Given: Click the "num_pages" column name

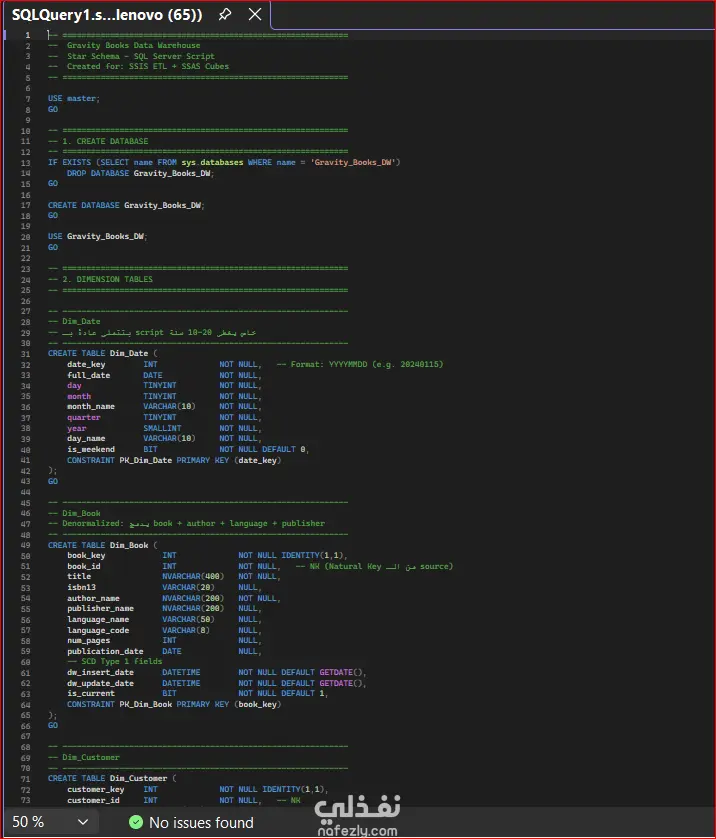Looking at the screenshot, I should [88, 640].
